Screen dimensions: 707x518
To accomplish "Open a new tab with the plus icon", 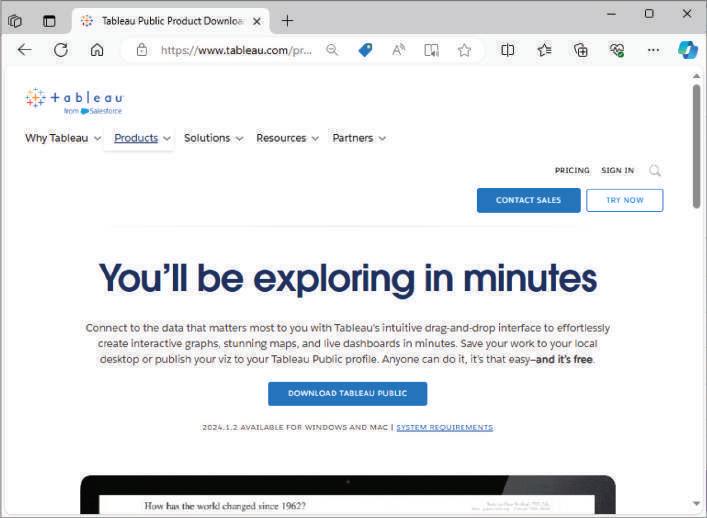I will click(x=287, y=21).
